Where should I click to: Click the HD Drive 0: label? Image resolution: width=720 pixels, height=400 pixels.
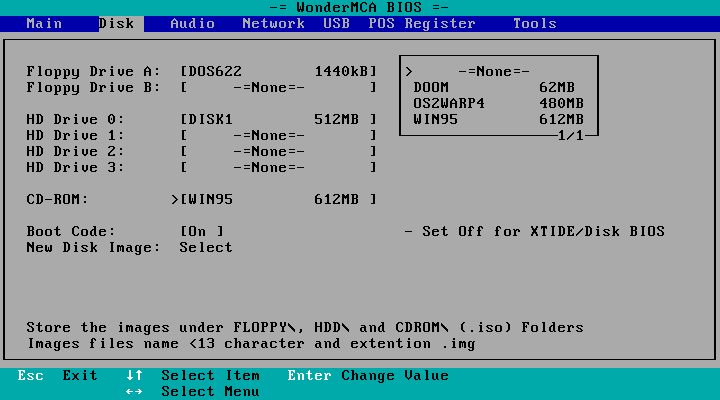point(75,119)
